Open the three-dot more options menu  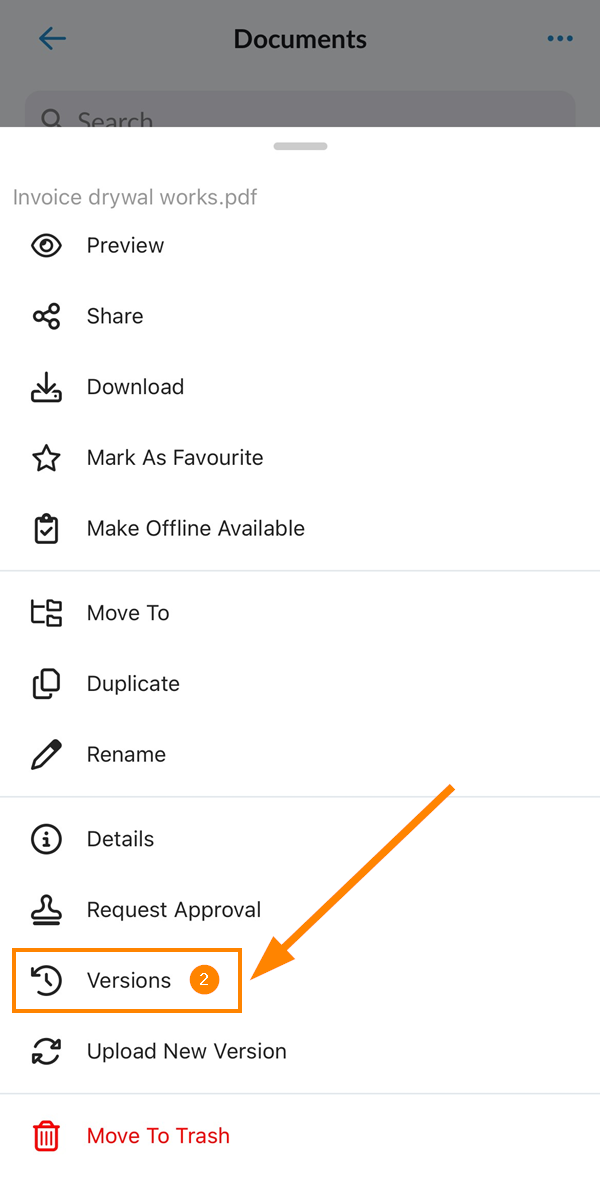[x=560, y=39]
